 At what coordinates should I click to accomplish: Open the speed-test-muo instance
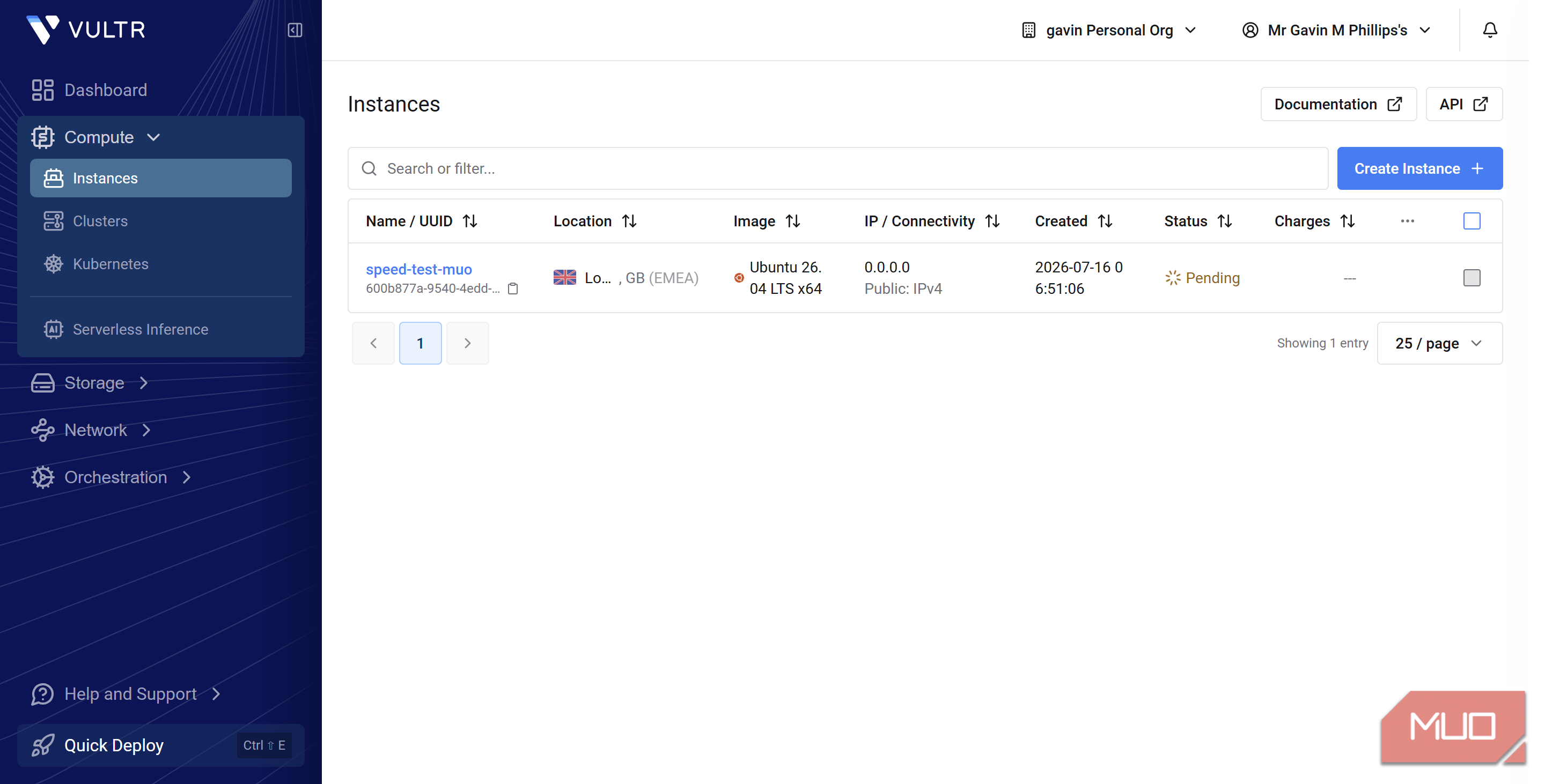[x=418, y=269]
